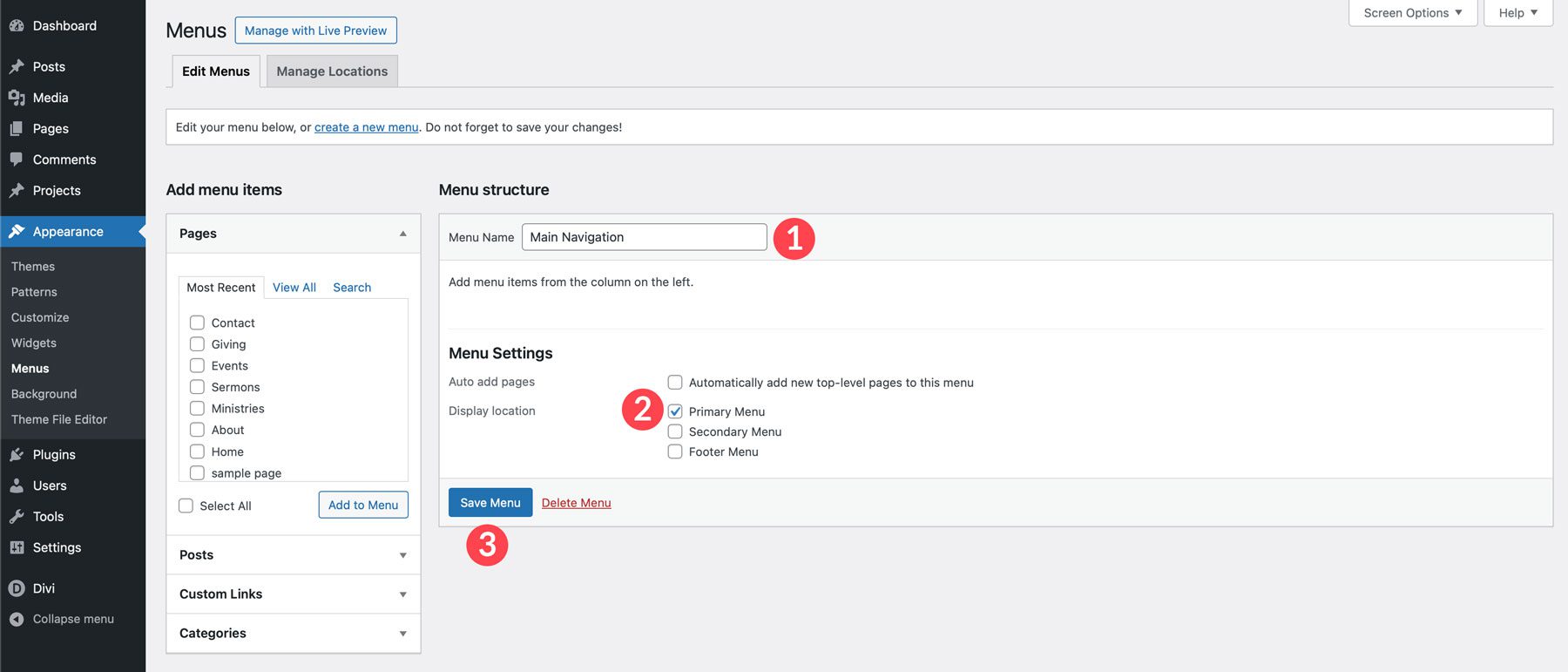This screenshot has height=672, width=1568.
Task: Click the Settings sliders icon
Action: (17, 547)
